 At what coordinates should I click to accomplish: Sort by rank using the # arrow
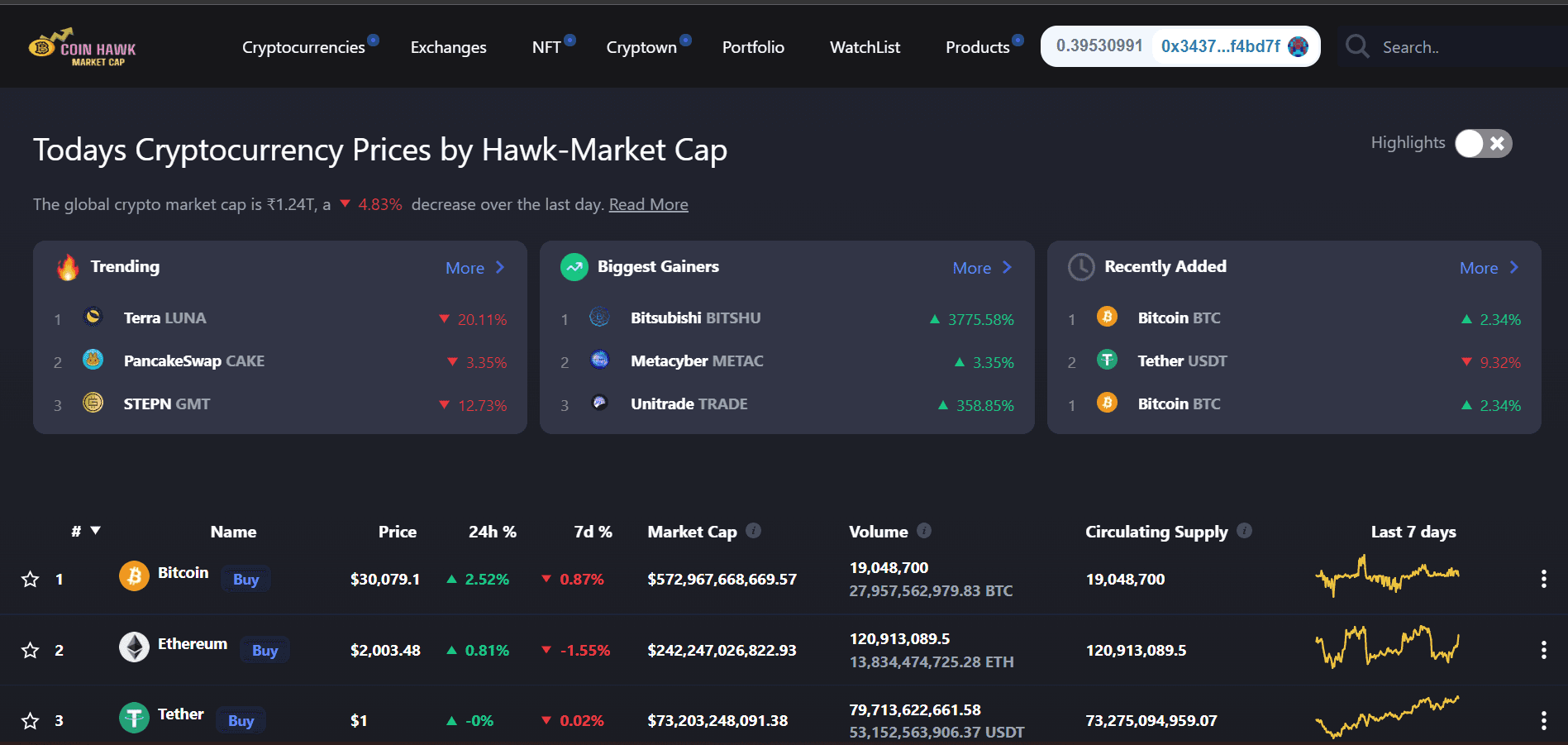(x=95, y=531)
